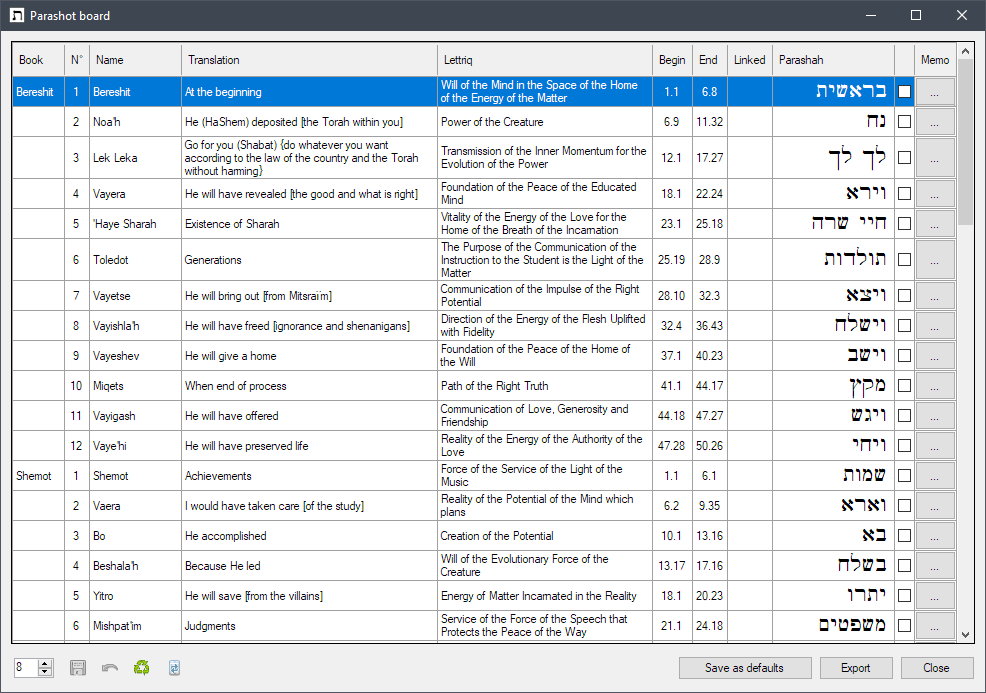Enable the checkbox for Mishpat'im

904,626
